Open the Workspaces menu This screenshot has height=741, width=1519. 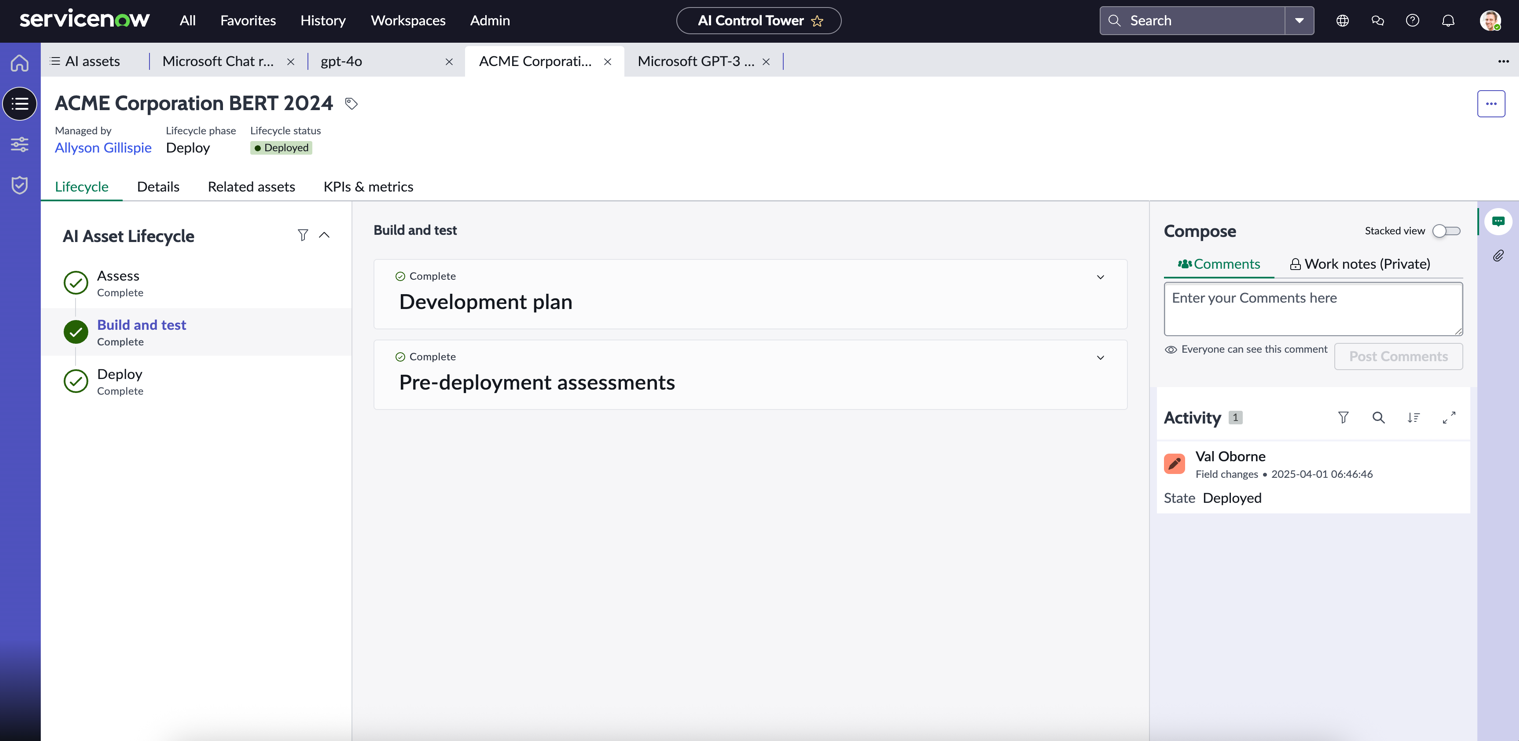408,20
